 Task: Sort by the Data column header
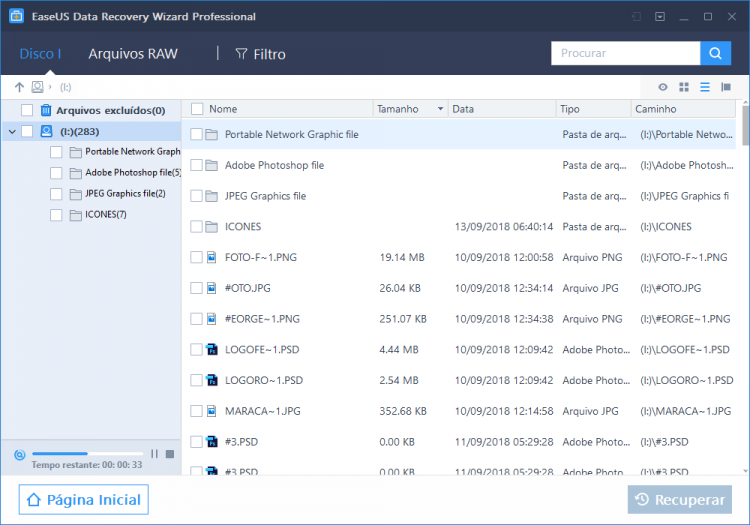point(502,109)
